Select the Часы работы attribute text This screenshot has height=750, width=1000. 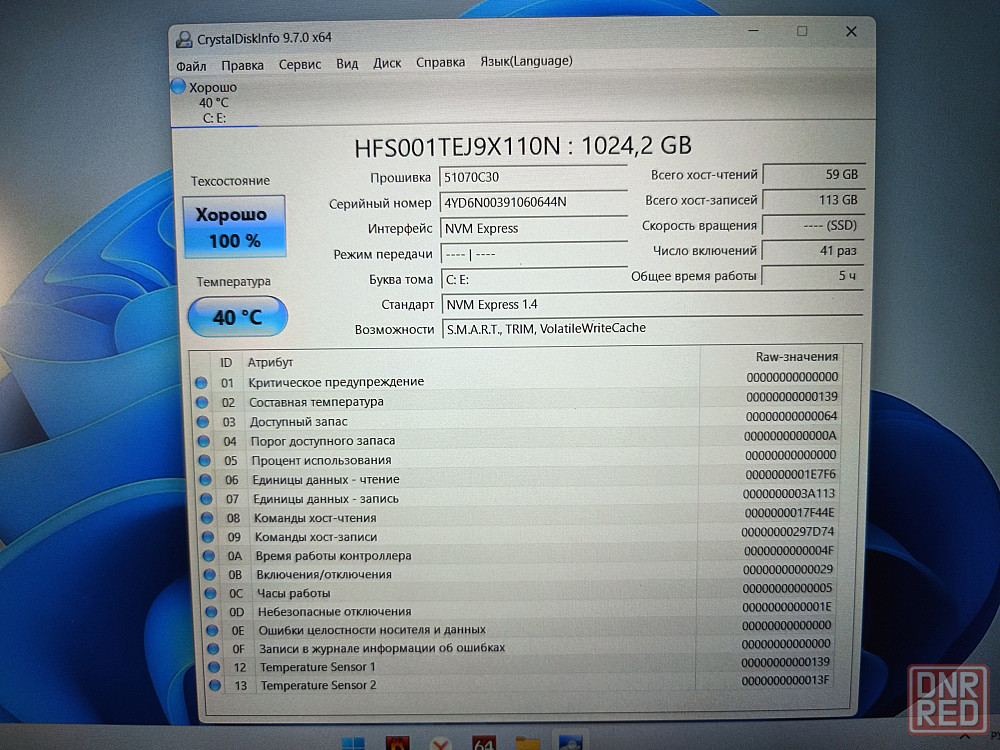click(293, 593)
